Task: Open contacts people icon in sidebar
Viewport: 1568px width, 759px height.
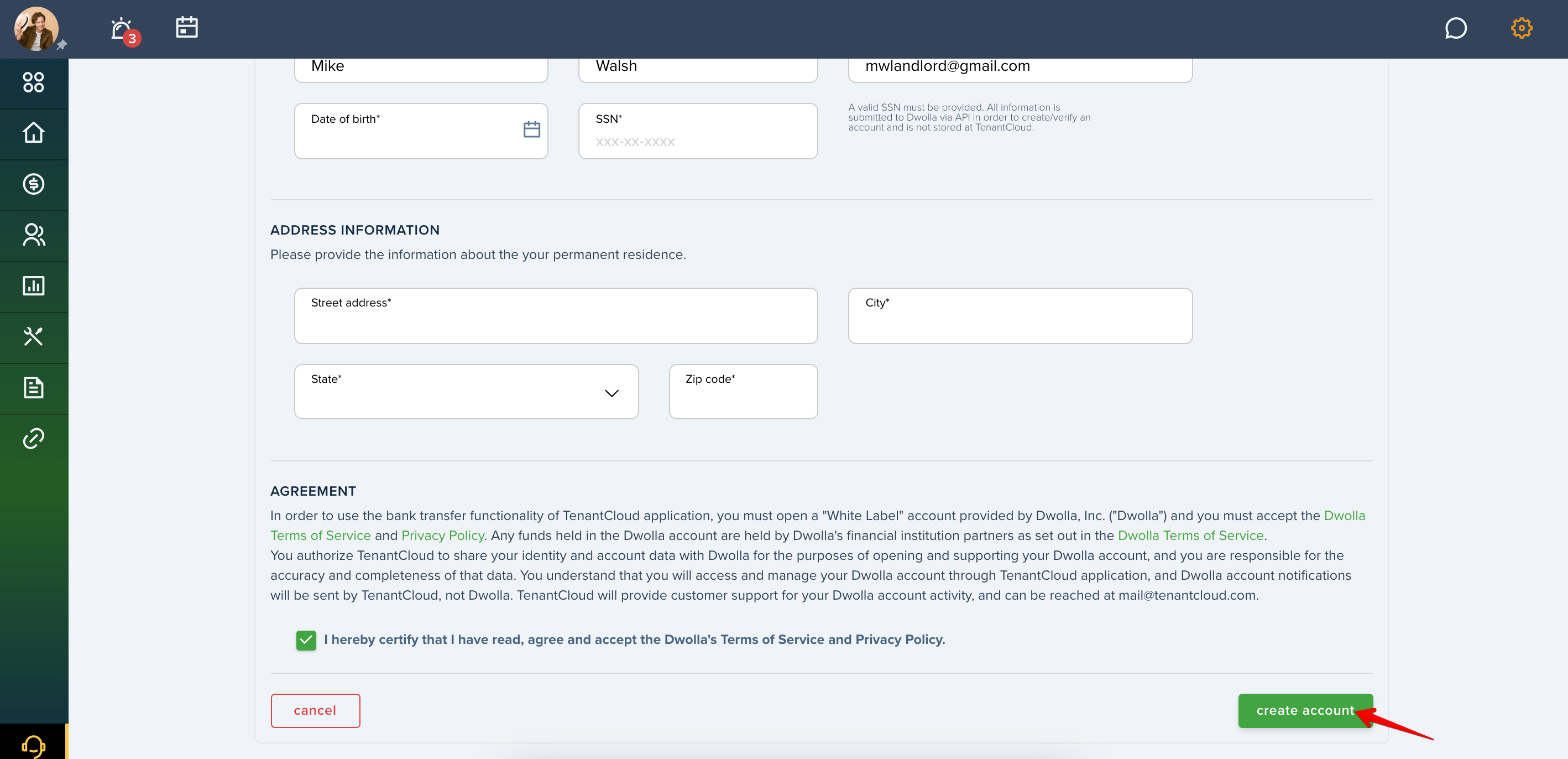Action: [x=34, y=235]
